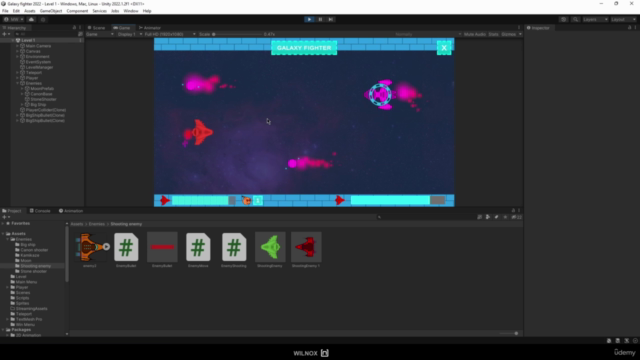Click the Enemies breadcrumb link
This screenshot has width=640, height=360.
coord(97,224)
